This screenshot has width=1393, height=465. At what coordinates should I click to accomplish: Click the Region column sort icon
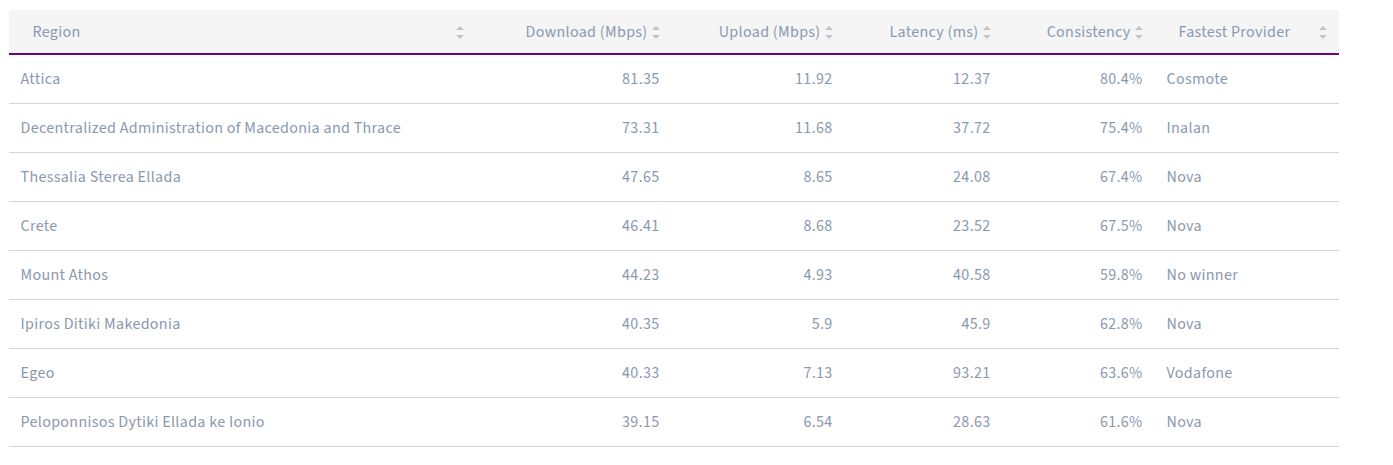[460, 32]
